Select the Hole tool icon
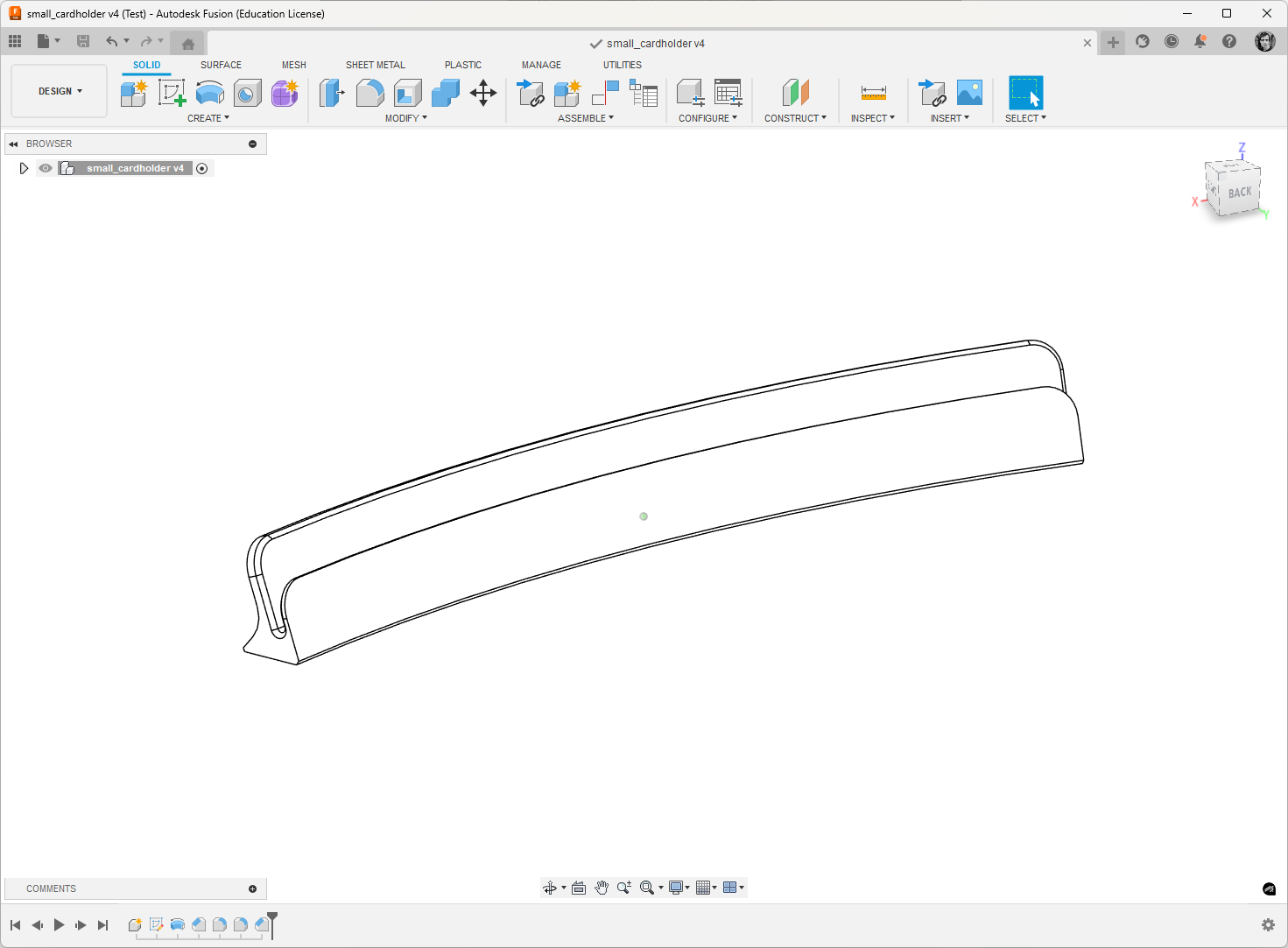Viewport: 1288px width, 948px height. tap(248, 93)
